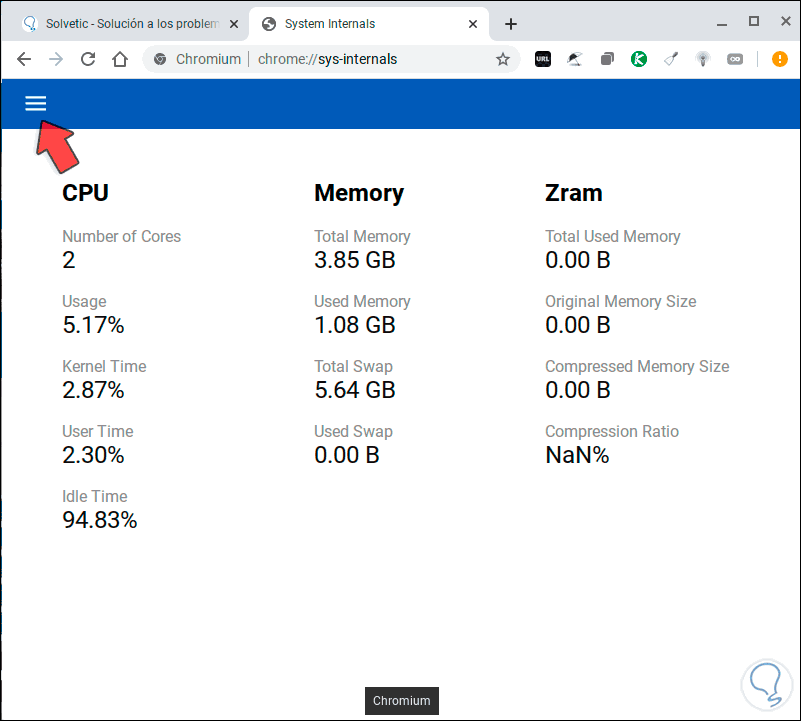Viewport: 801px width, 721px height.
Task: Open a new tab with plus button
Action: pyautogui.click(x=511, y=23)
